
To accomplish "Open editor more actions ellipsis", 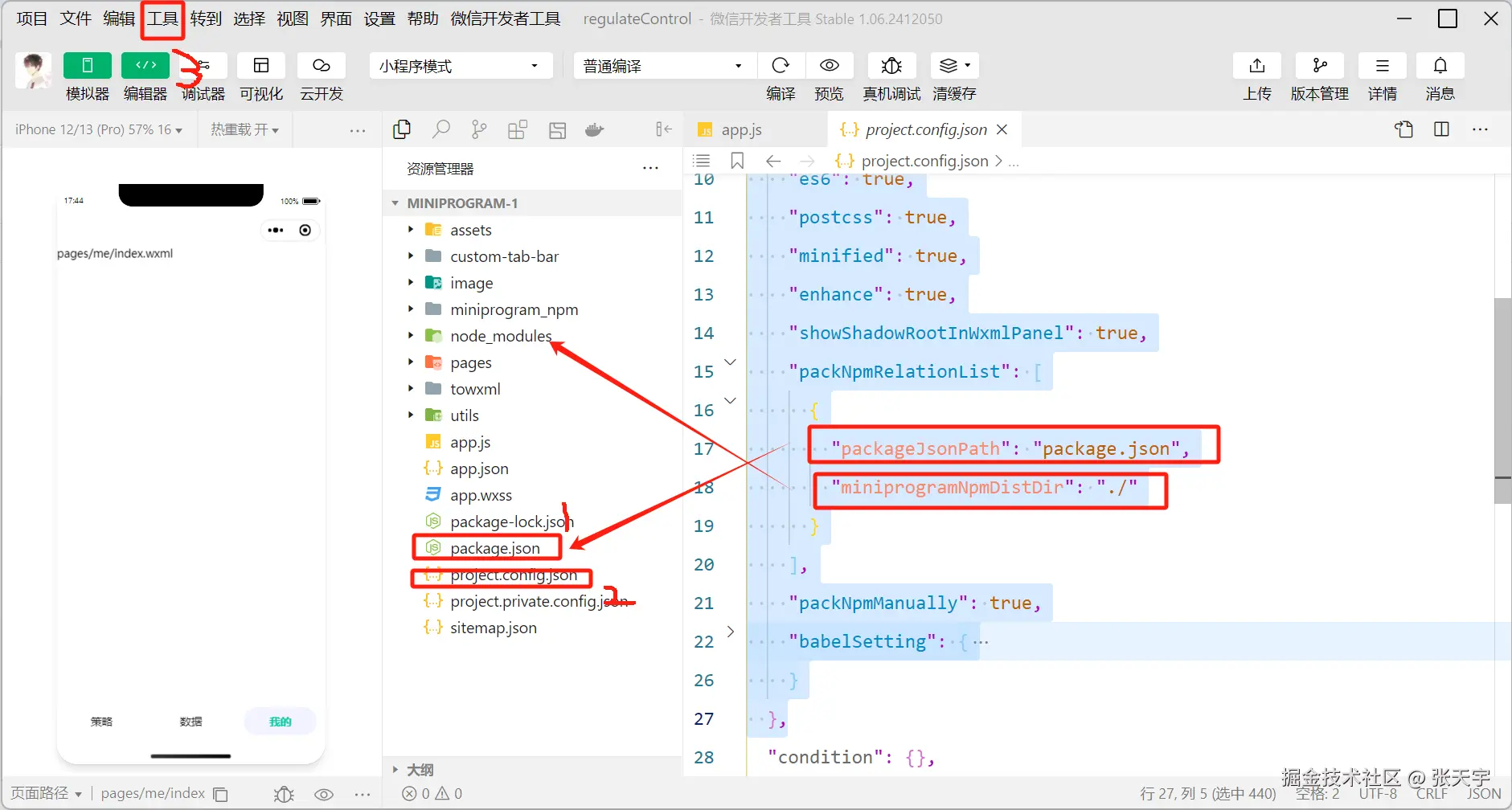I will coord(1480,129).
